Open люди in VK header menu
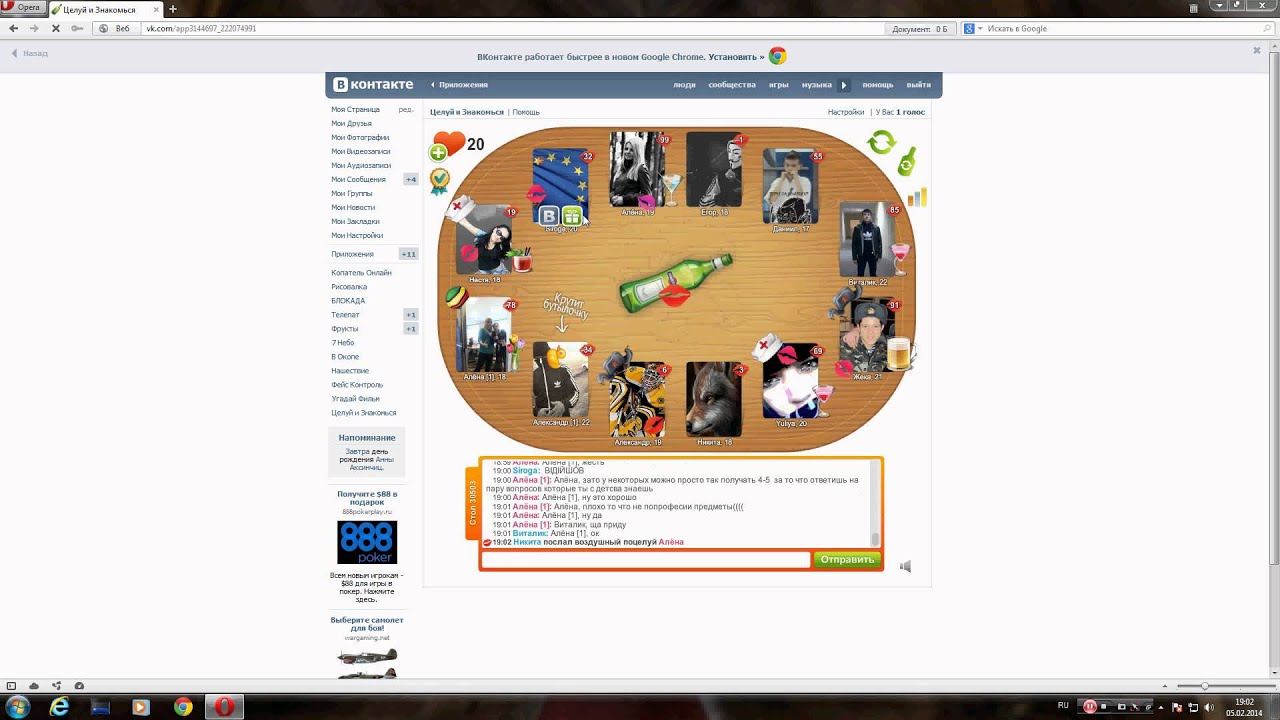The height and width of the screenshot is (720, 1280). pos(684,85)
